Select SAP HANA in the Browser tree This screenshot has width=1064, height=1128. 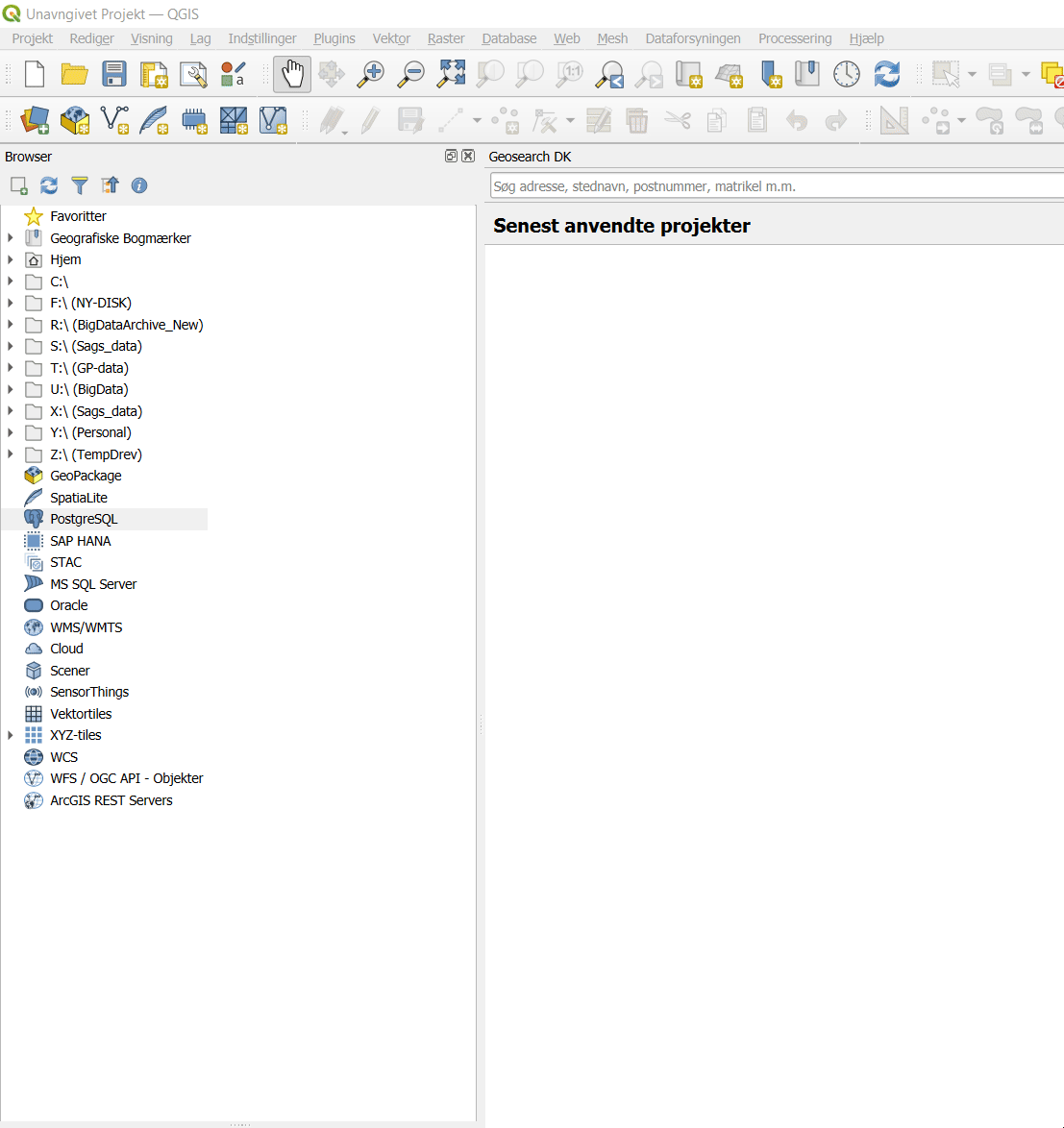click(80, 540)
